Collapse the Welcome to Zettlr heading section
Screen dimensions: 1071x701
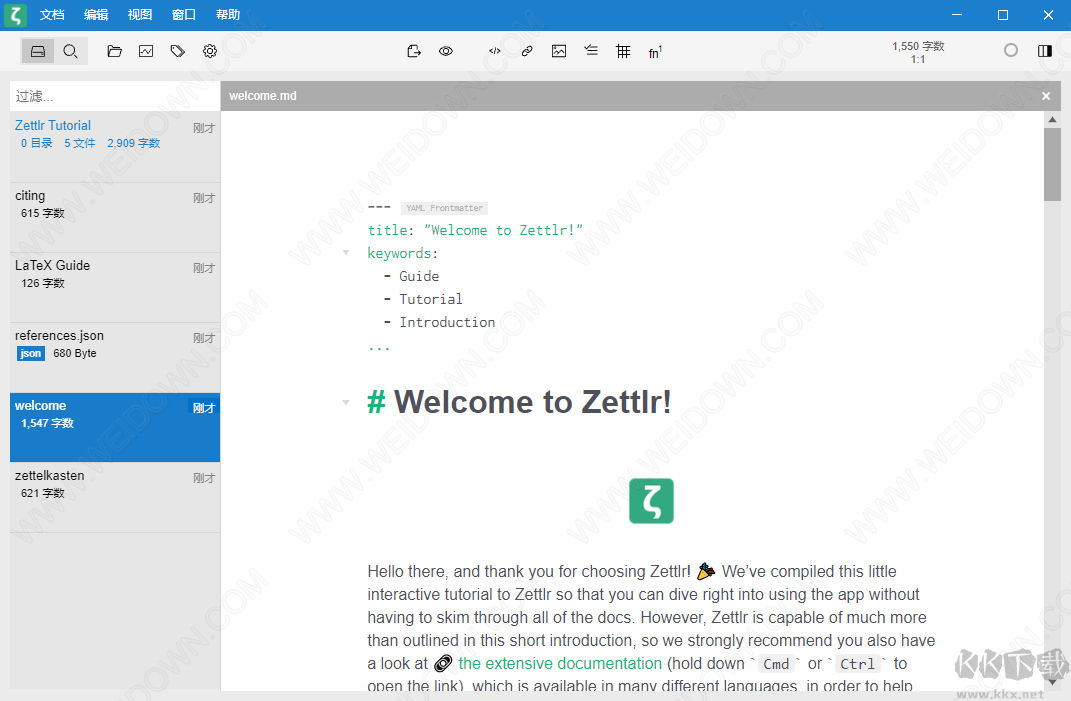346,402
